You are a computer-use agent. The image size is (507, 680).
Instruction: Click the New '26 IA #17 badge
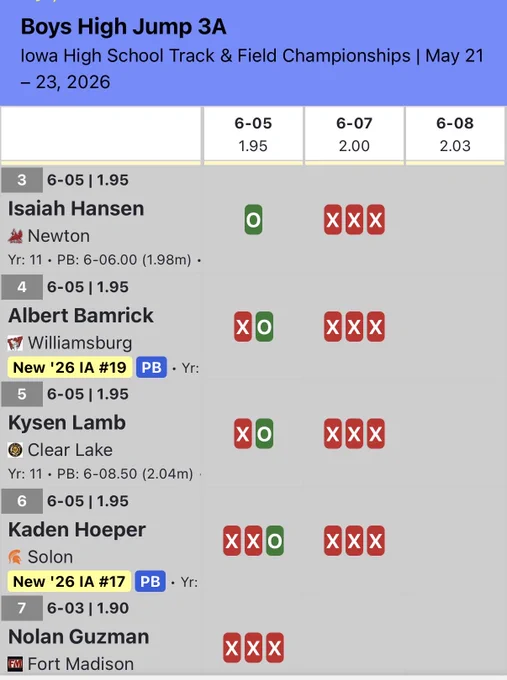(x=69, y=581)
